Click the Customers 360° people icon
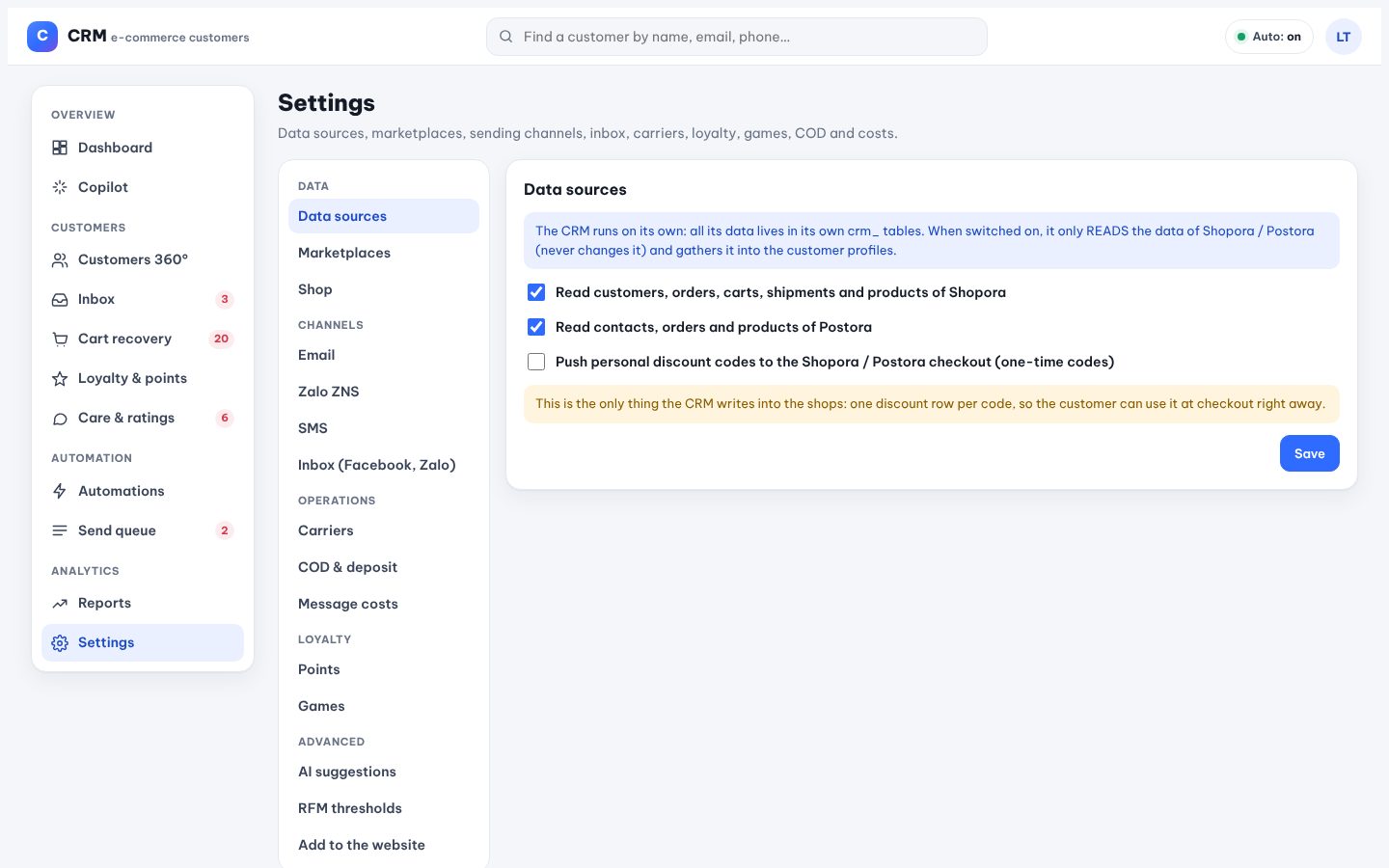Screen dimensions: 1389x868 coord(60,259)
